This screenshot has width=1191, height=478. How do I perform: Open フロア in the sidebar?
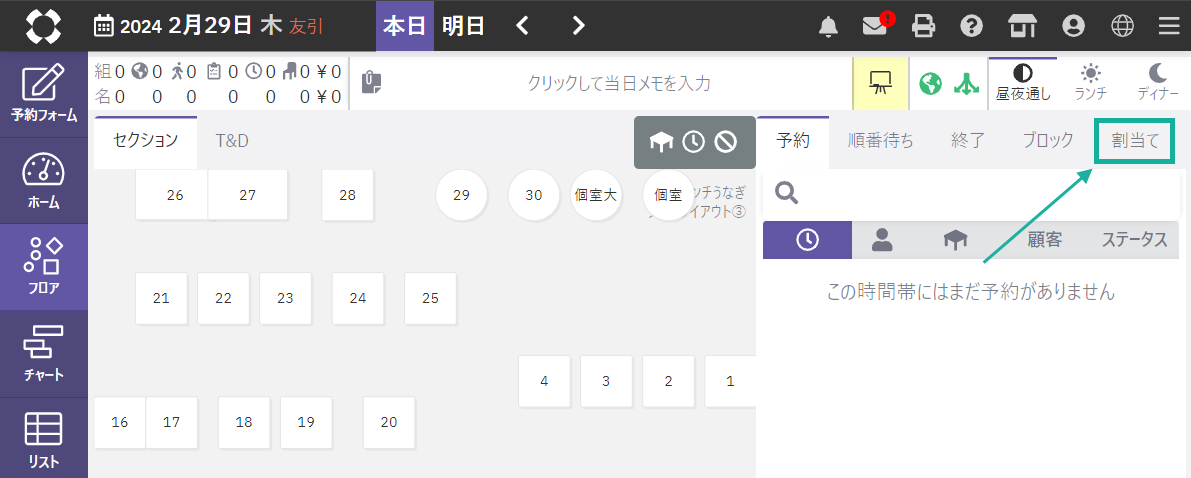pyautogui.click(x=44, y=267)
